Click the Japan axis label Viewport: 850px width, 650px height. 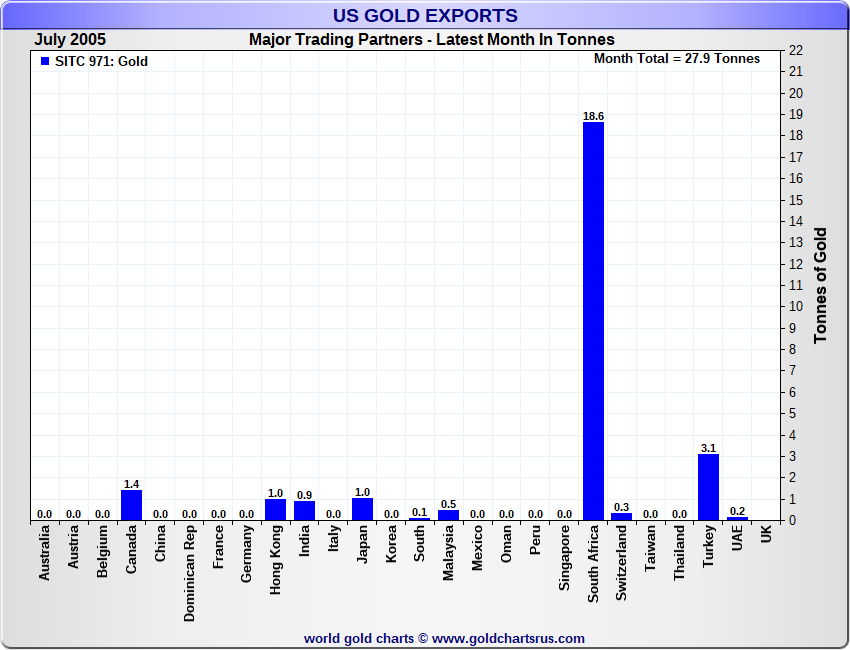[x=362, y=544]
